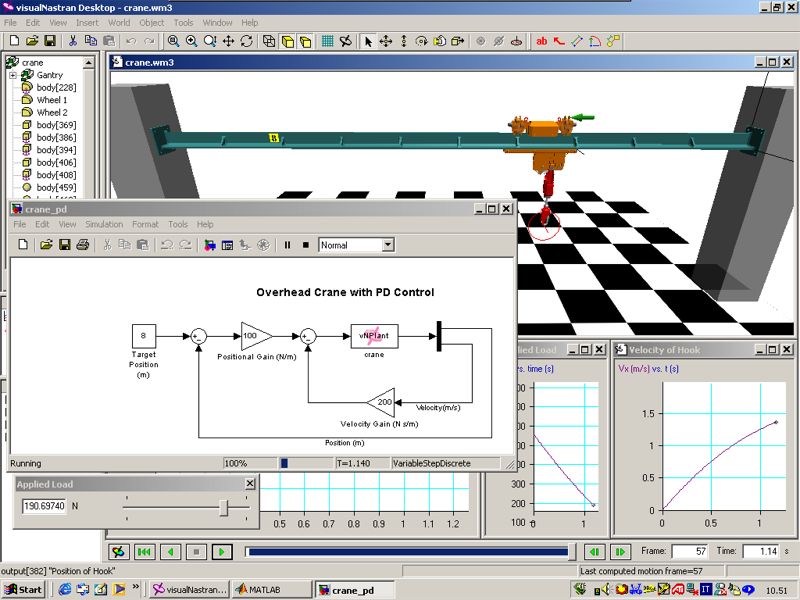Click New model icon in crane_pd toolbar

[x=23, y=245]
